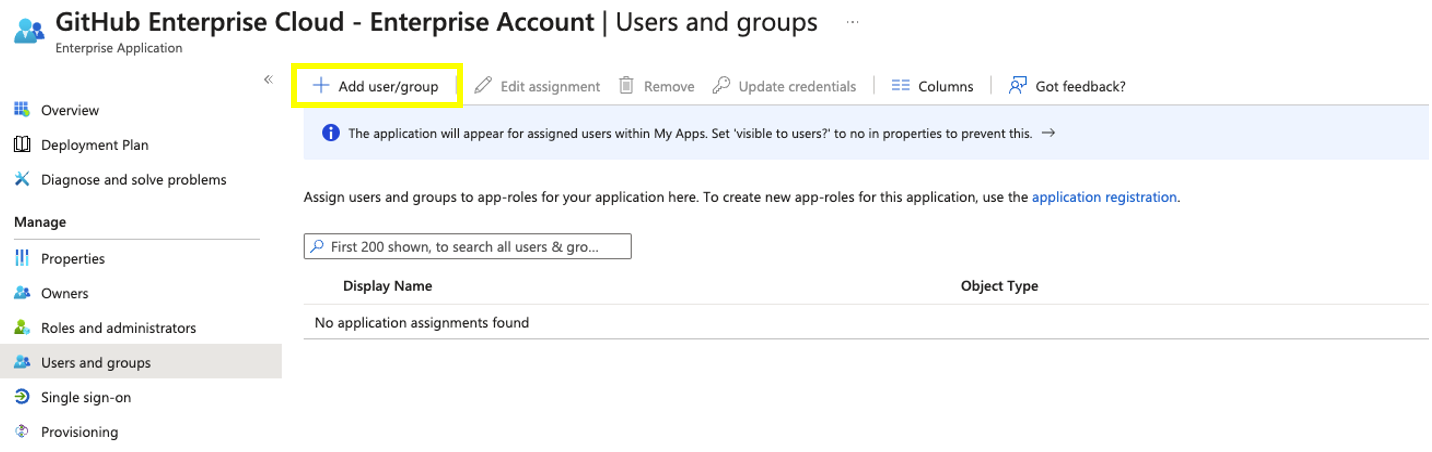Click the Add user/group button
1432x452 pixels.
[376, 86]
